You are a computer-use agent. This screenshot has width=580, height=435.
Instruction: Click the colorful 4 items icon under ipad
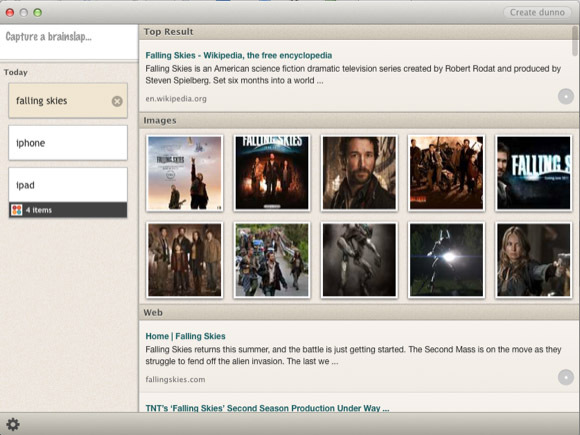click(17, 210)
